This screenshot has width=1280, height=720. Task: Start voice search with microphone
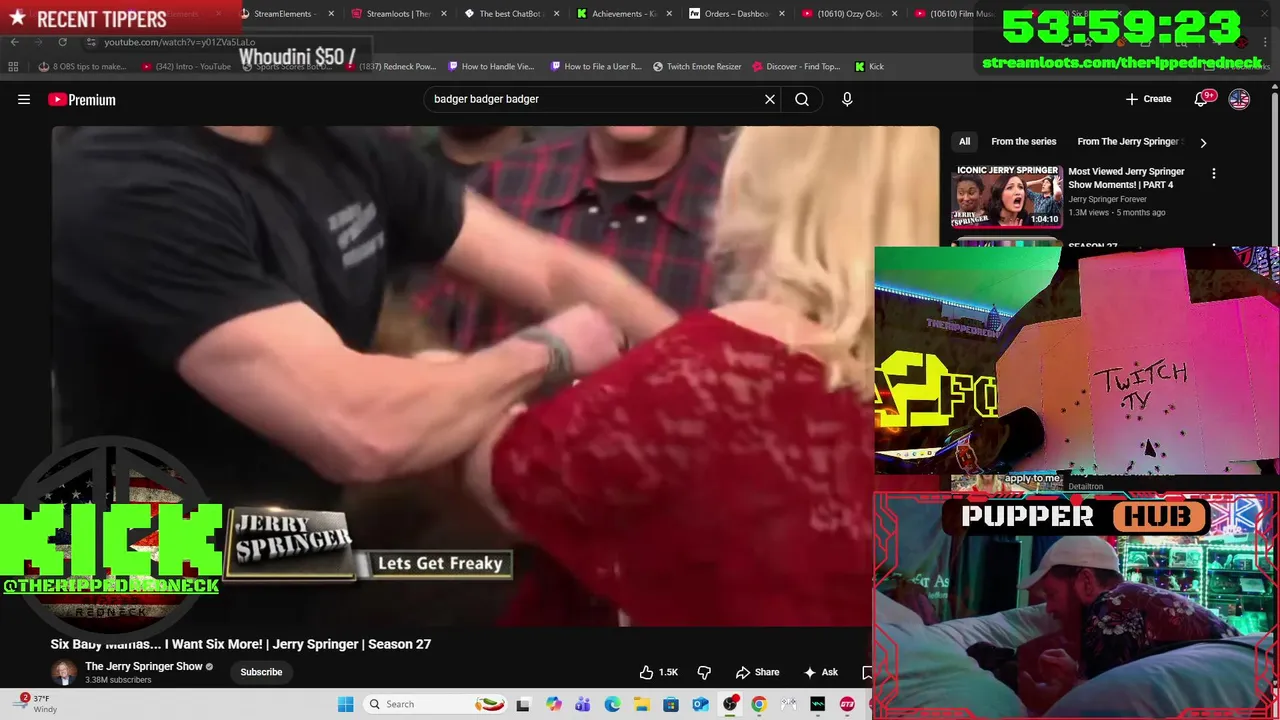click(x=847, y=99)
